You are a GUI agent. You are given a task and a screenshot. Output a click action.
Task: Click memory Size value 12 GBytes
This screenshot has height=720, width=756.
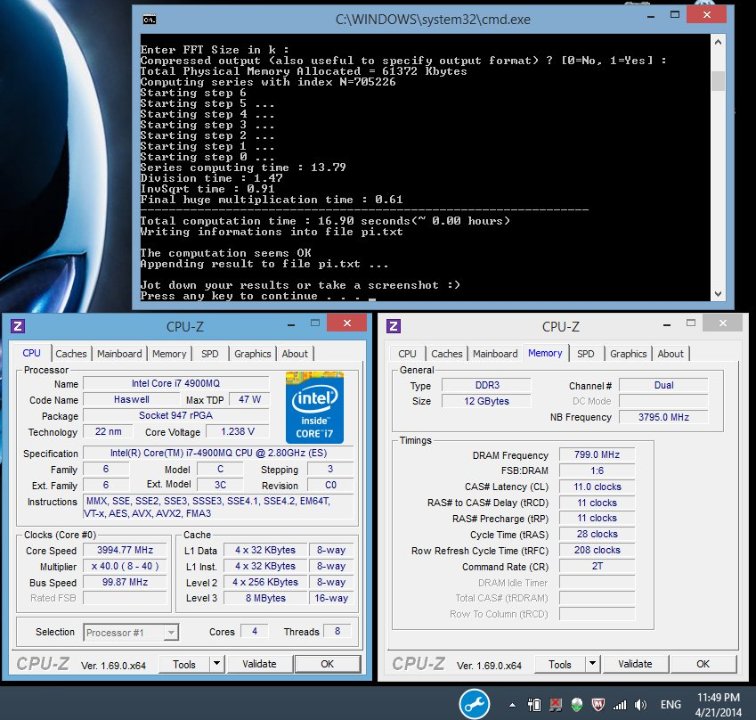coord(486,401)
